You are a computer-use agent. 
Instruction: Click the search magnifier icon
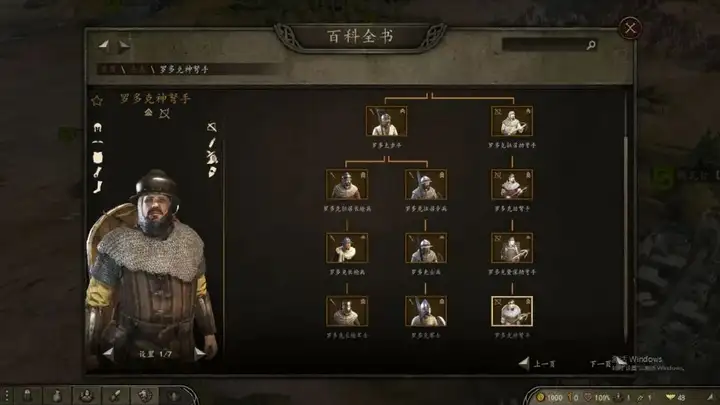pyautogui.click(x=591, y=45)
